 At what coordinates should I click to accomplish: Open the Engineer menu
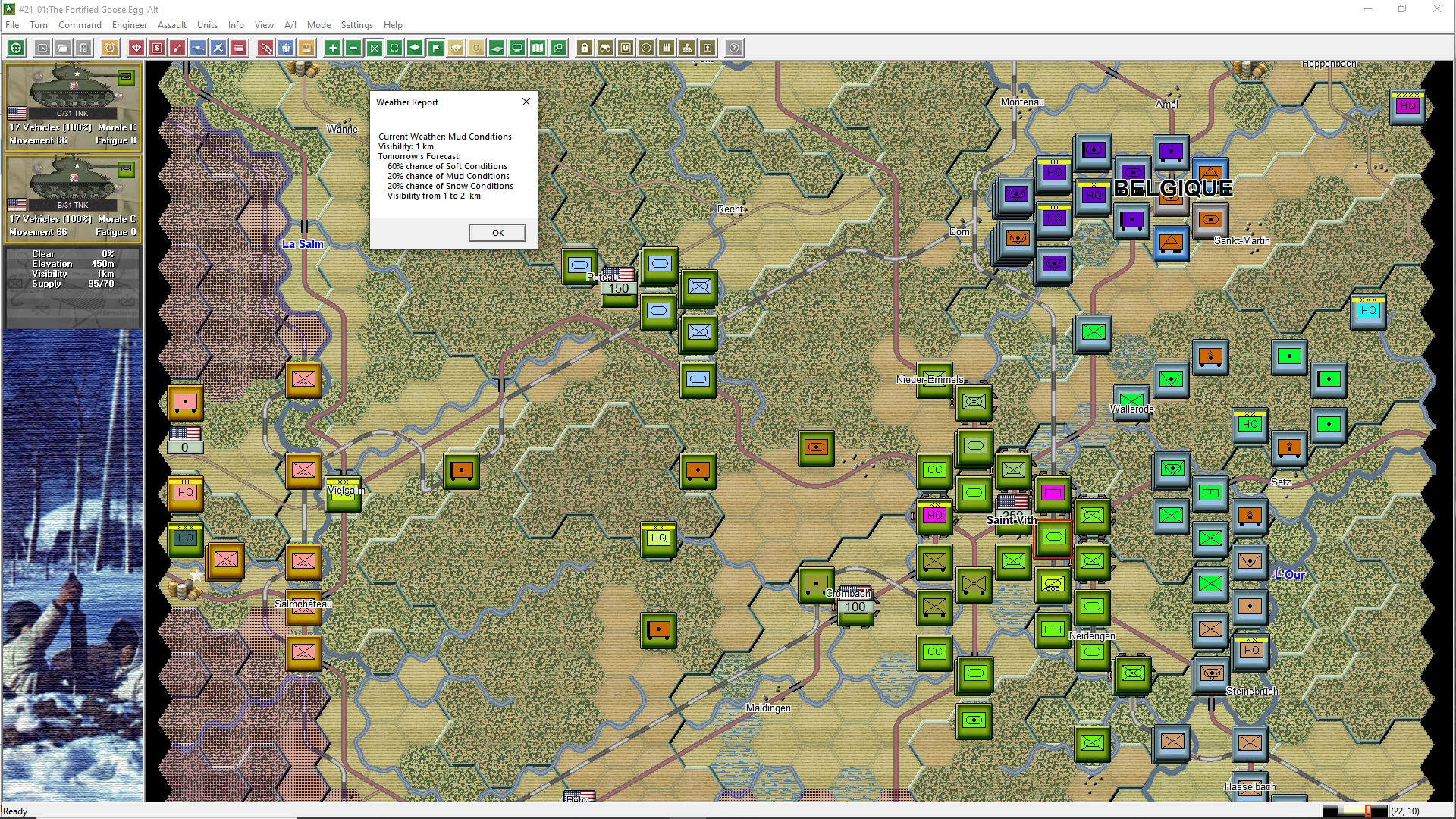pos(130,24)
